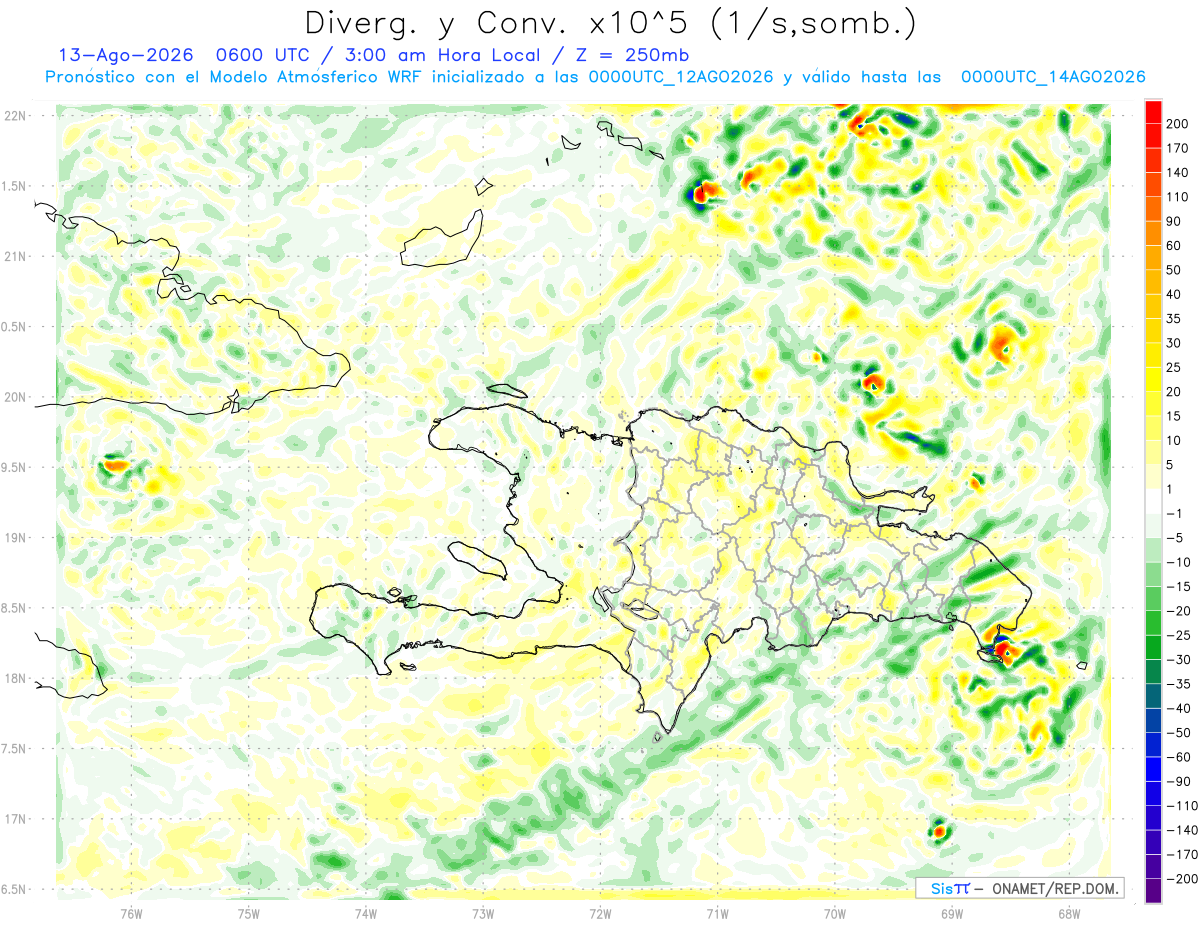This screenshot has width=1200, height=927.
Task: Click the 18N latitude axis label
Action: point(14,678)
